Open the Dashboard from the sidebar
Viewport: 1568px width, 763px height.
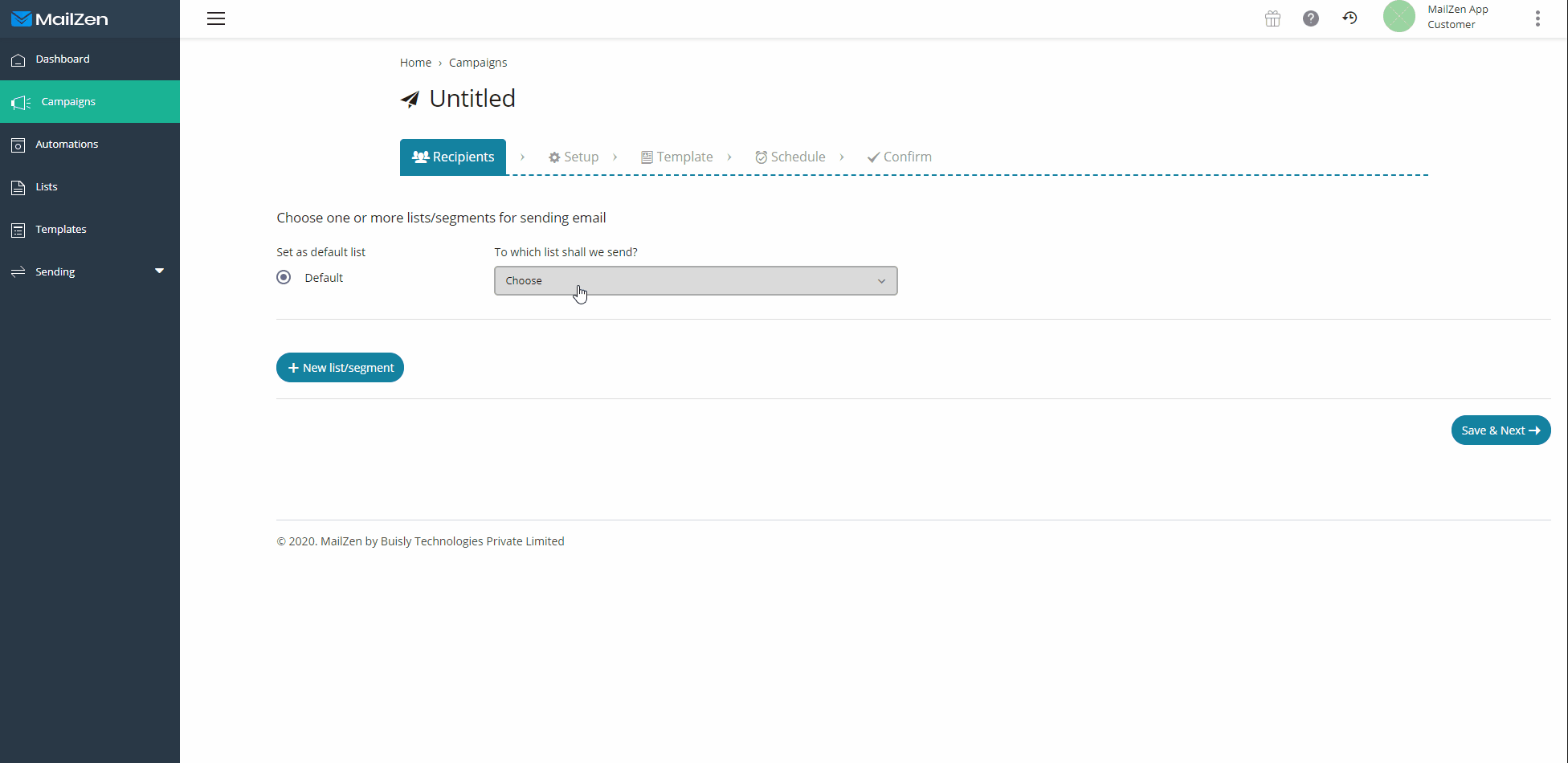pyautogui.click(x=62, y=59)
